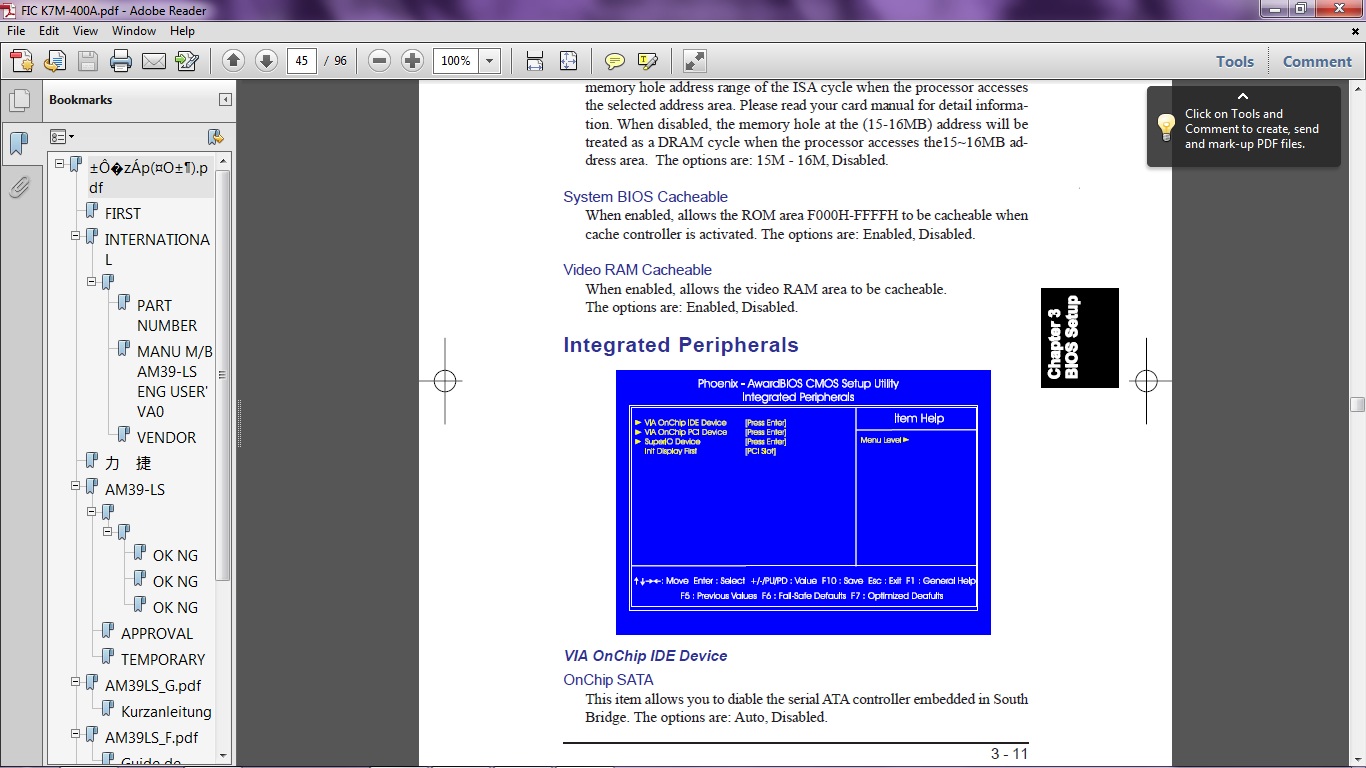Fit one full page to window icon
This screenshot has width=1366, height=768.
[568, 61]
